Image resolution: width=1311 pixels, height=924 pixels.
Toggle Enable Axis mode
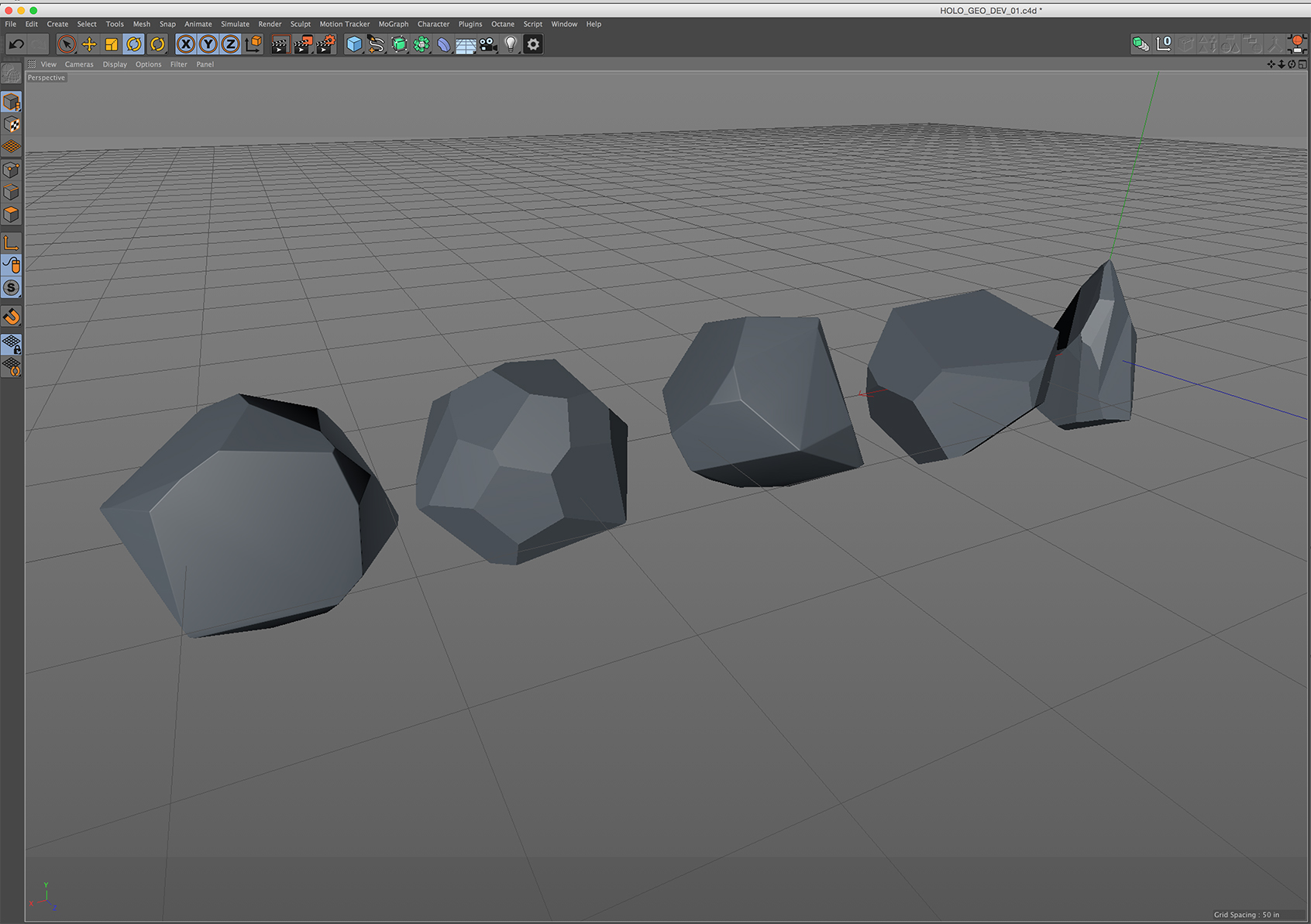pyautogui.click(x=12, y=243)
